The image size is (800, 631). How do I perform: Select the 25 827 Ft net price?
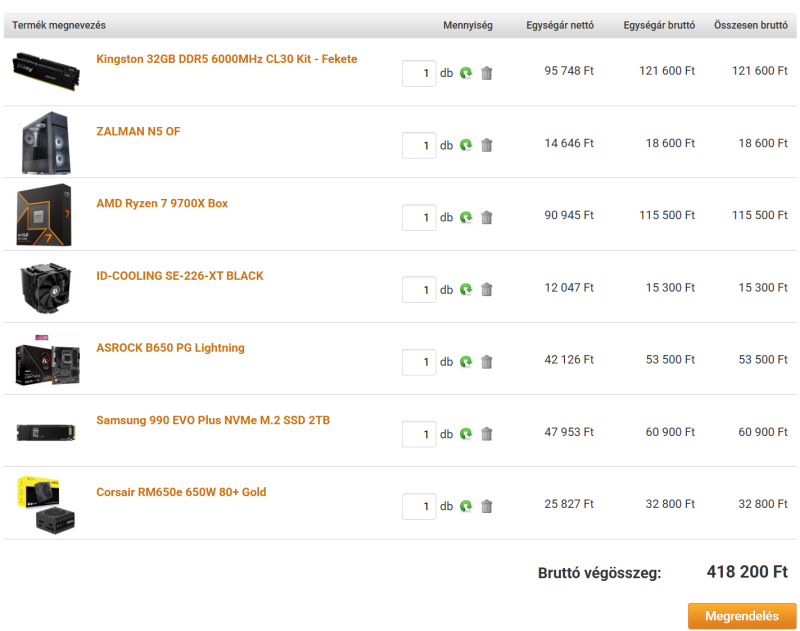coord(569,504)
